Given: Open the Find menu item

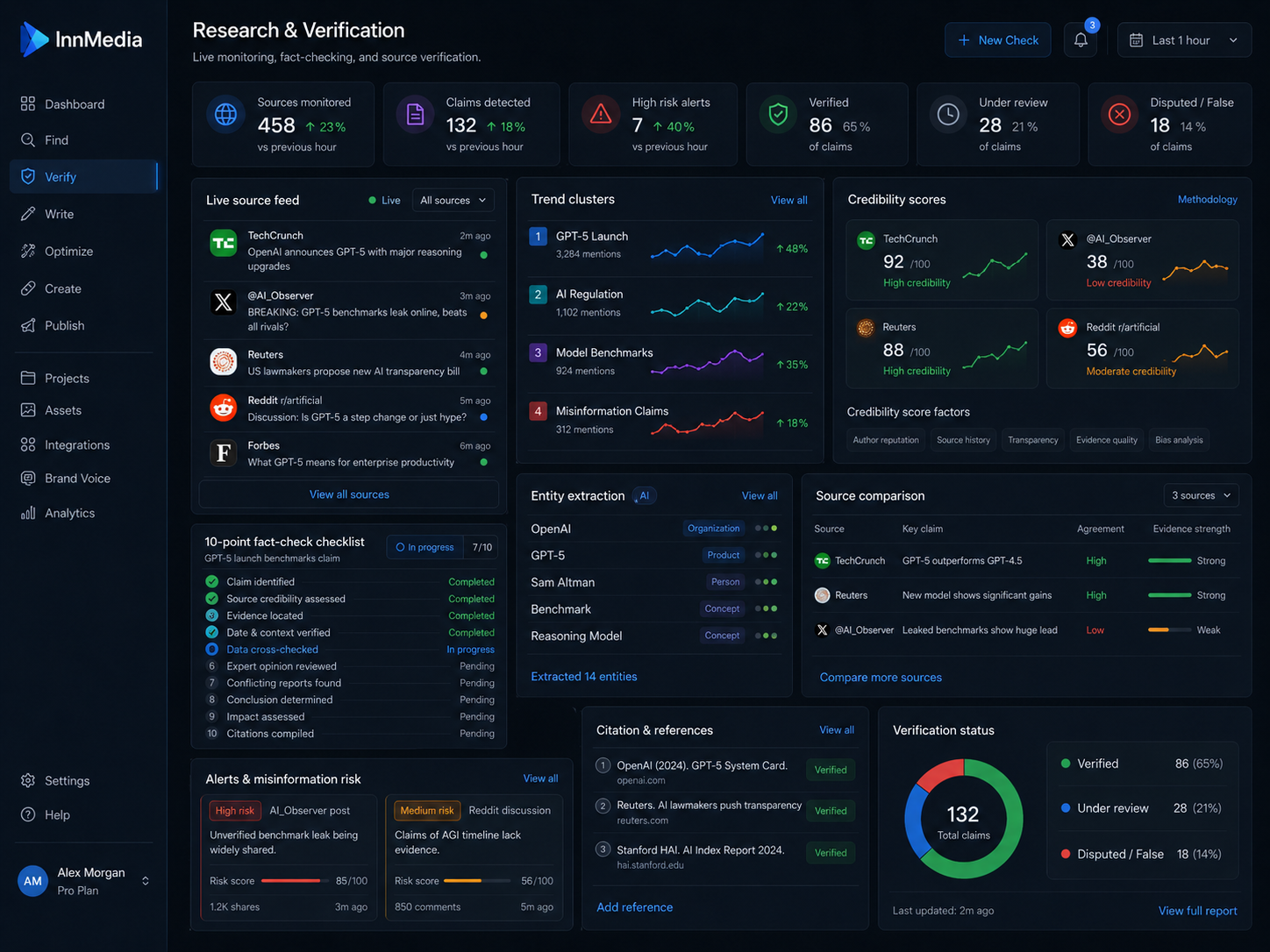Looking at the screenshot, I should (84, 140).
